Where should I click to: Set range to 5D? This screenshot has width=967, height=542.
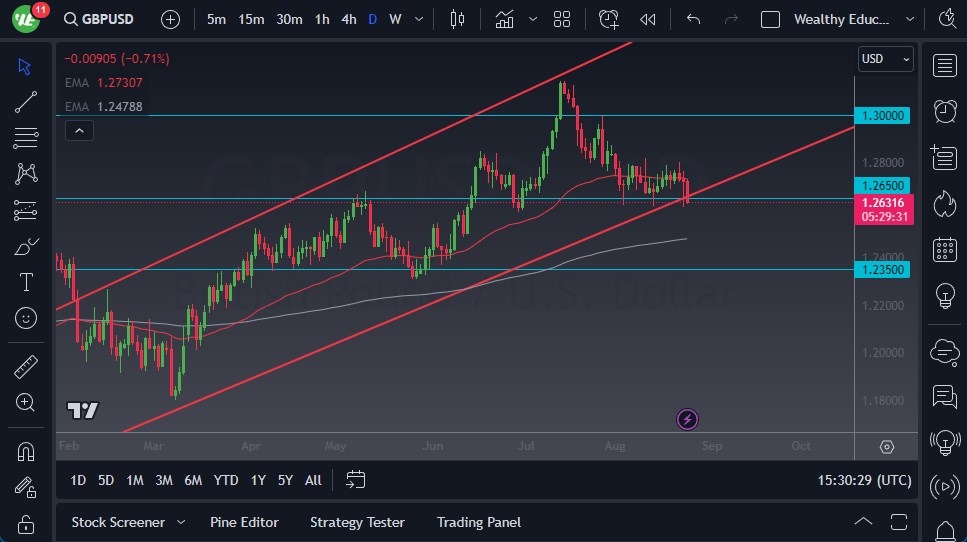tap(106, 480)
